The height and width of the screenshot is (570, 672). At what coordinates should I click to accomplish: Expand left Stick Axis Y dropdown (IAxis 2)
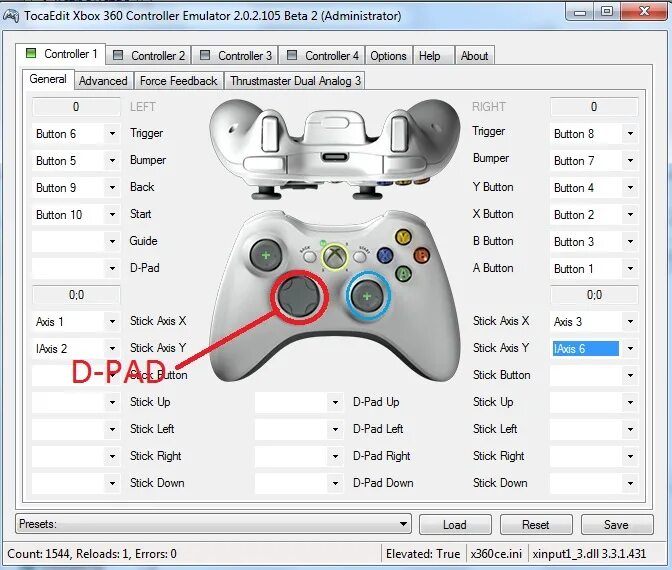pos(112,348)
